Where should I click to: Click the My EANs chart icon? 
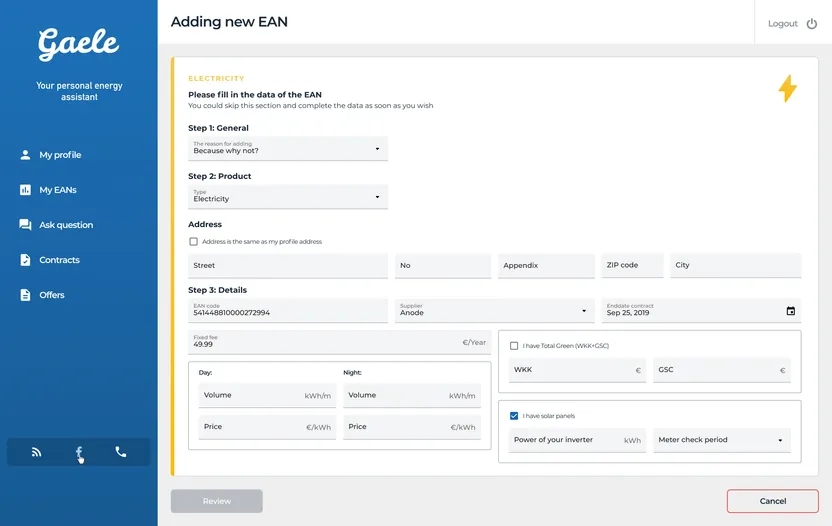point(25,190)
